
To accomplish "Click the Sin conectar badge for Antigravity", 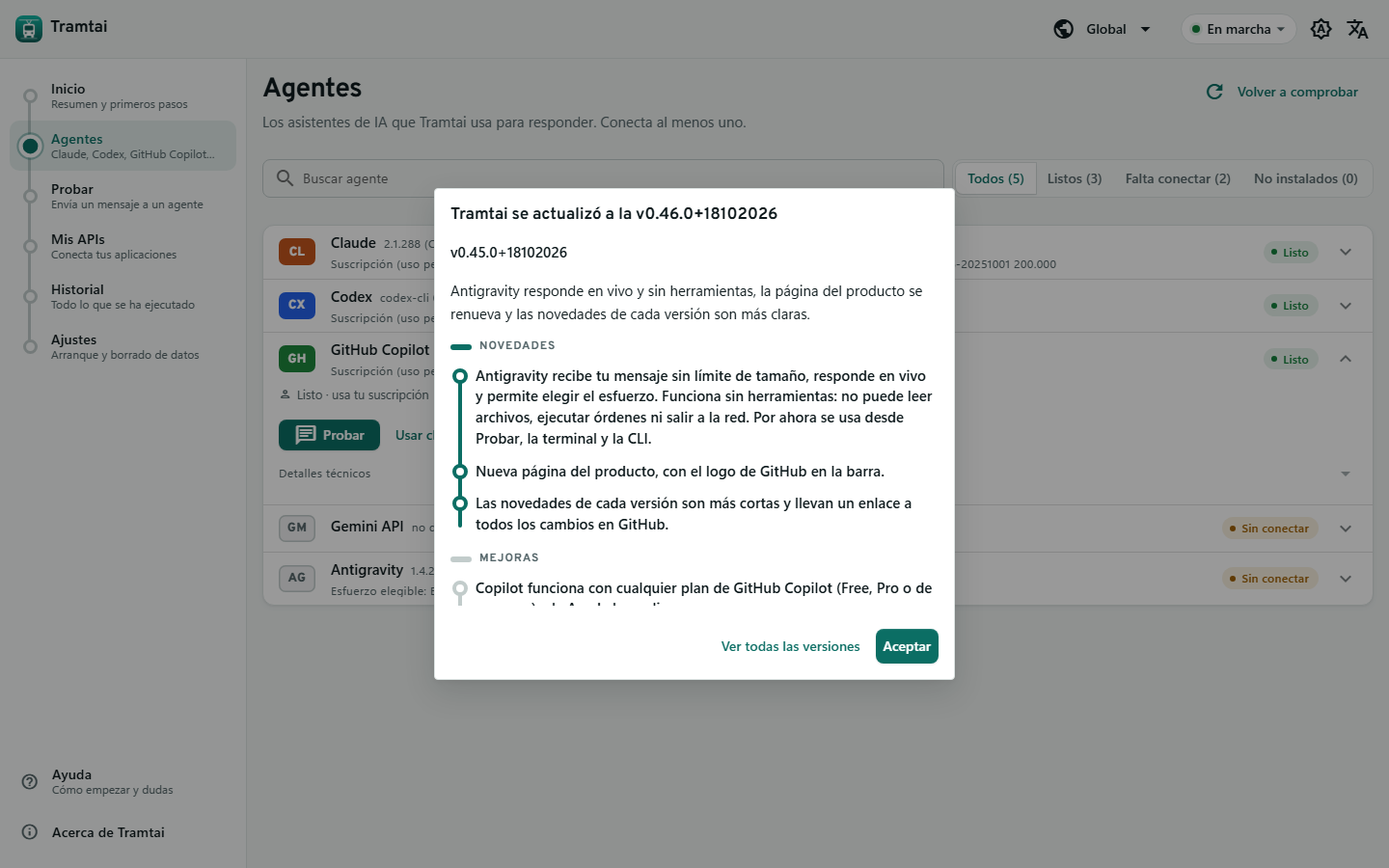I will tap(1269, 579).
